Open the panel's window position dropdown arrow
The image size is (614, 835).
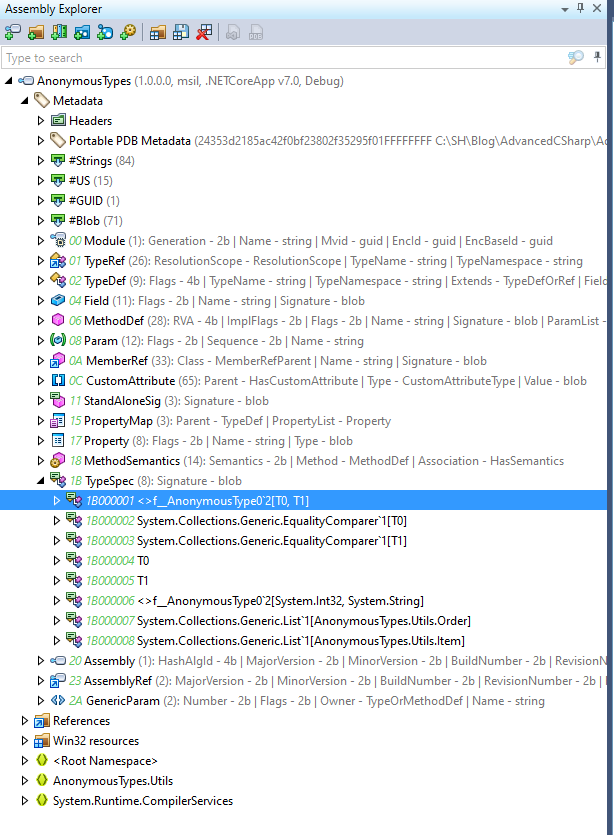[564, 10]
